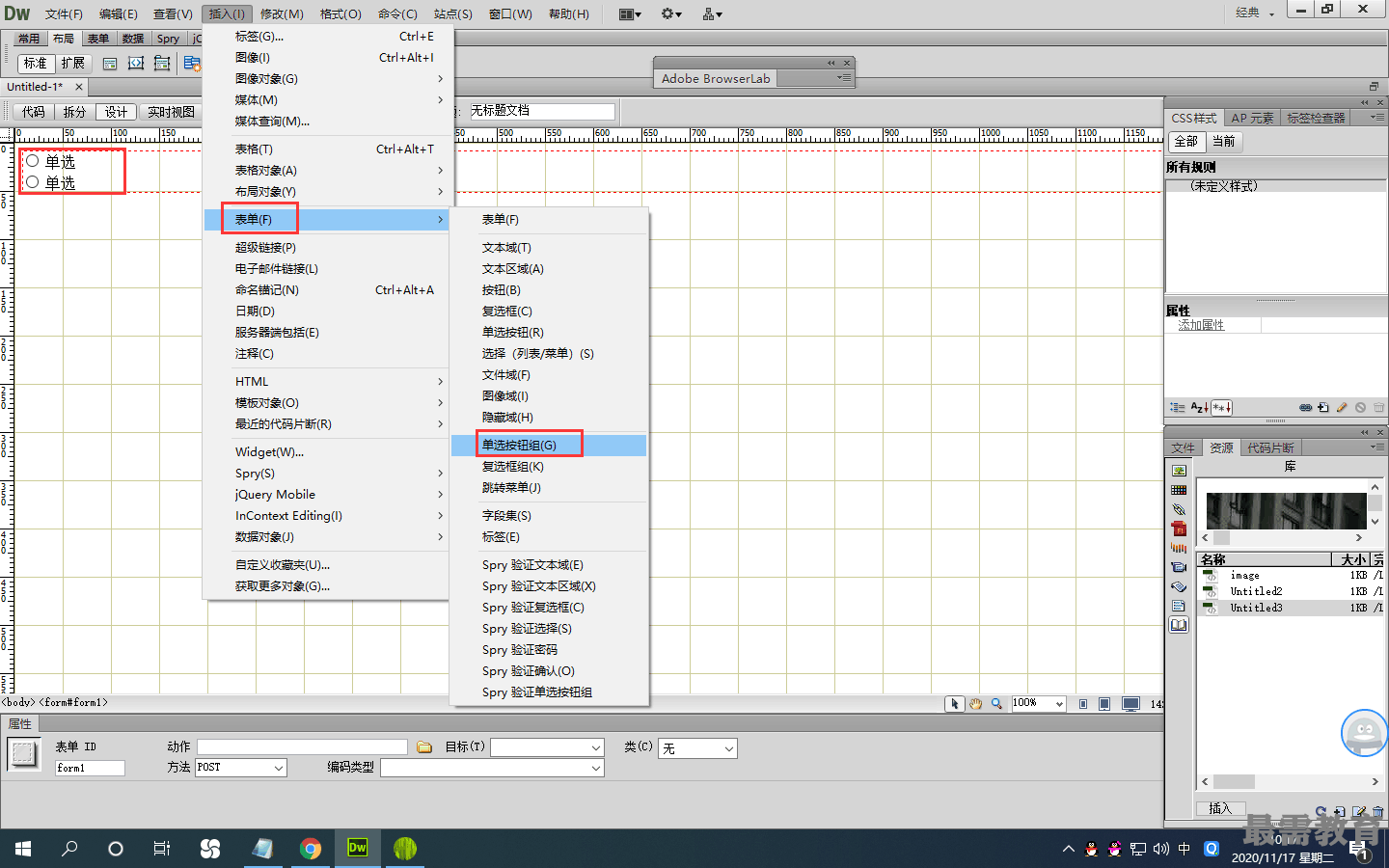Expand the jQuery Mobile submenu
Image resolution: width=1389 pixels, height=868 pixels.
coord(328,495)
